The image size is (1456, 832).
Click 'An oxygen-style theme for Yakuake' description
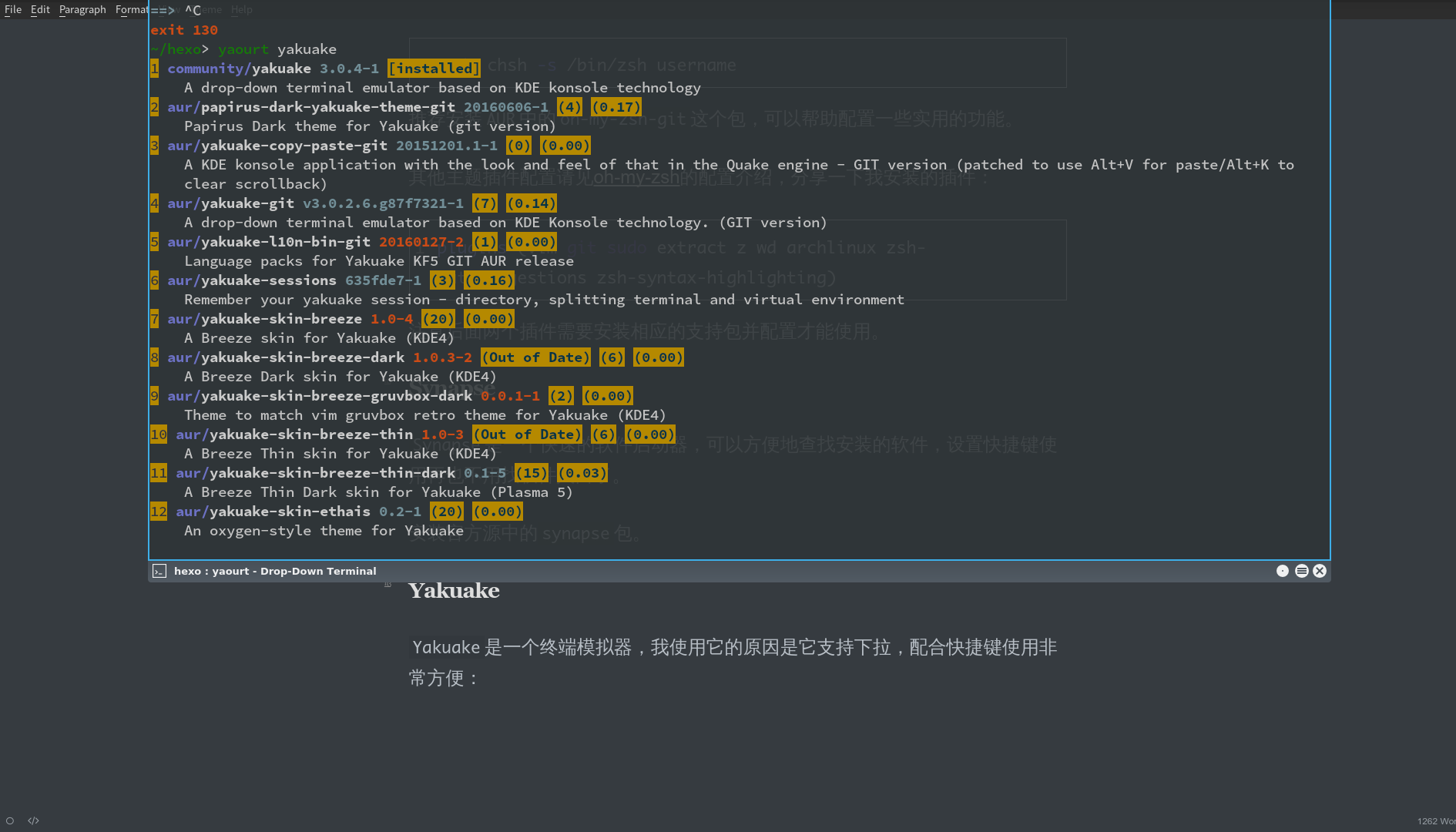point(324,531)
